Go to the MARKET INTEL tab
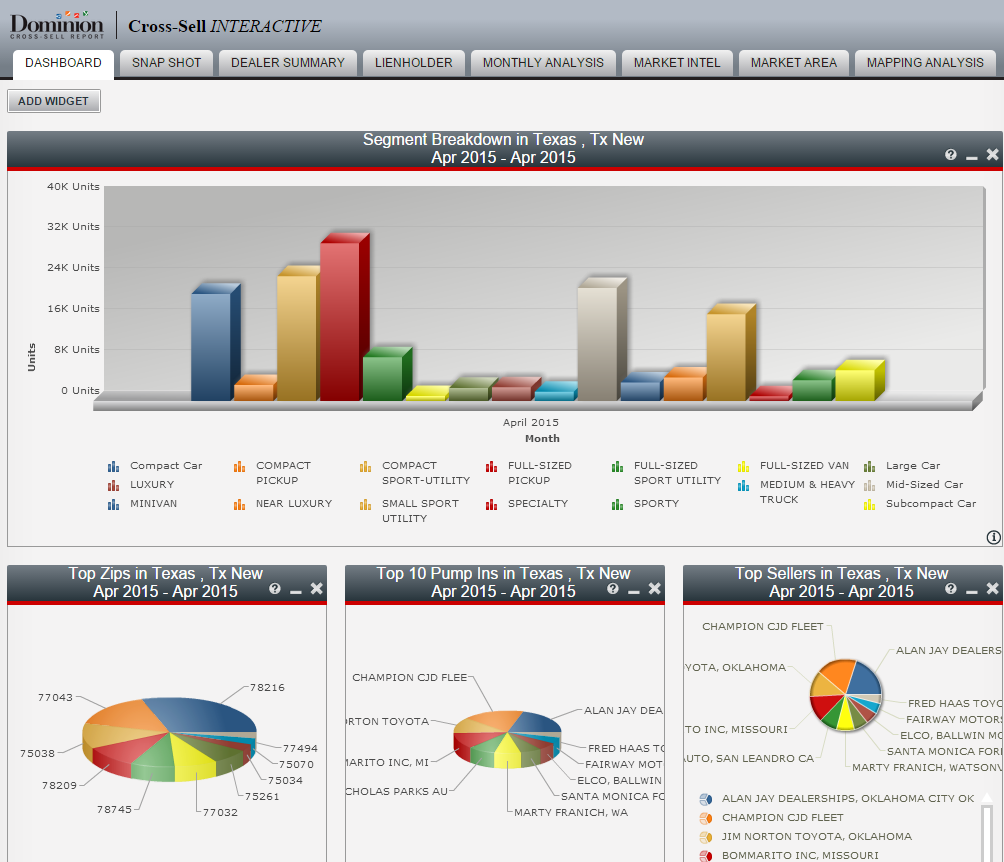The width and height of the screenshot is (1004, 862). (x=677, y=63)
